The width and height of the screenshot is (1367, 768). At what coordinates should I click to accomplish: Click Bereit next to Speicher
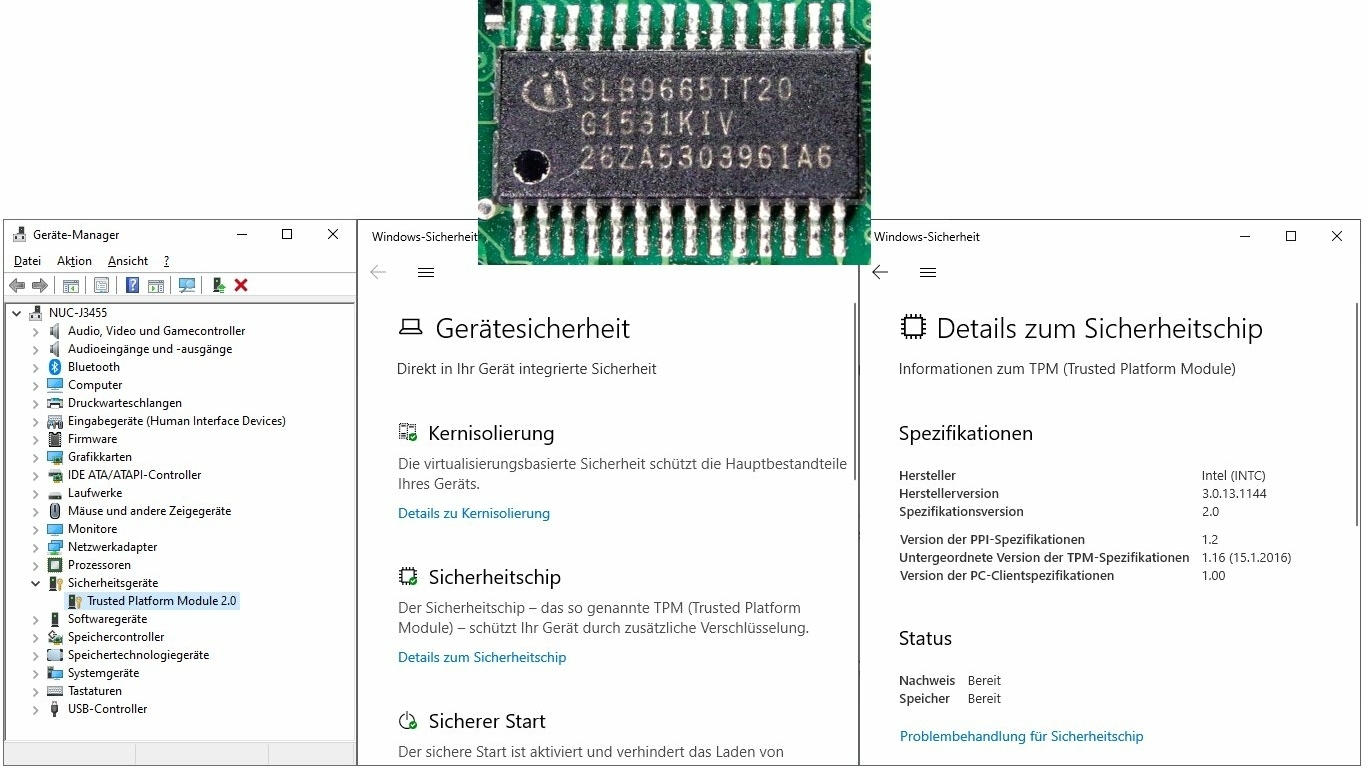(x=984, y=699)
